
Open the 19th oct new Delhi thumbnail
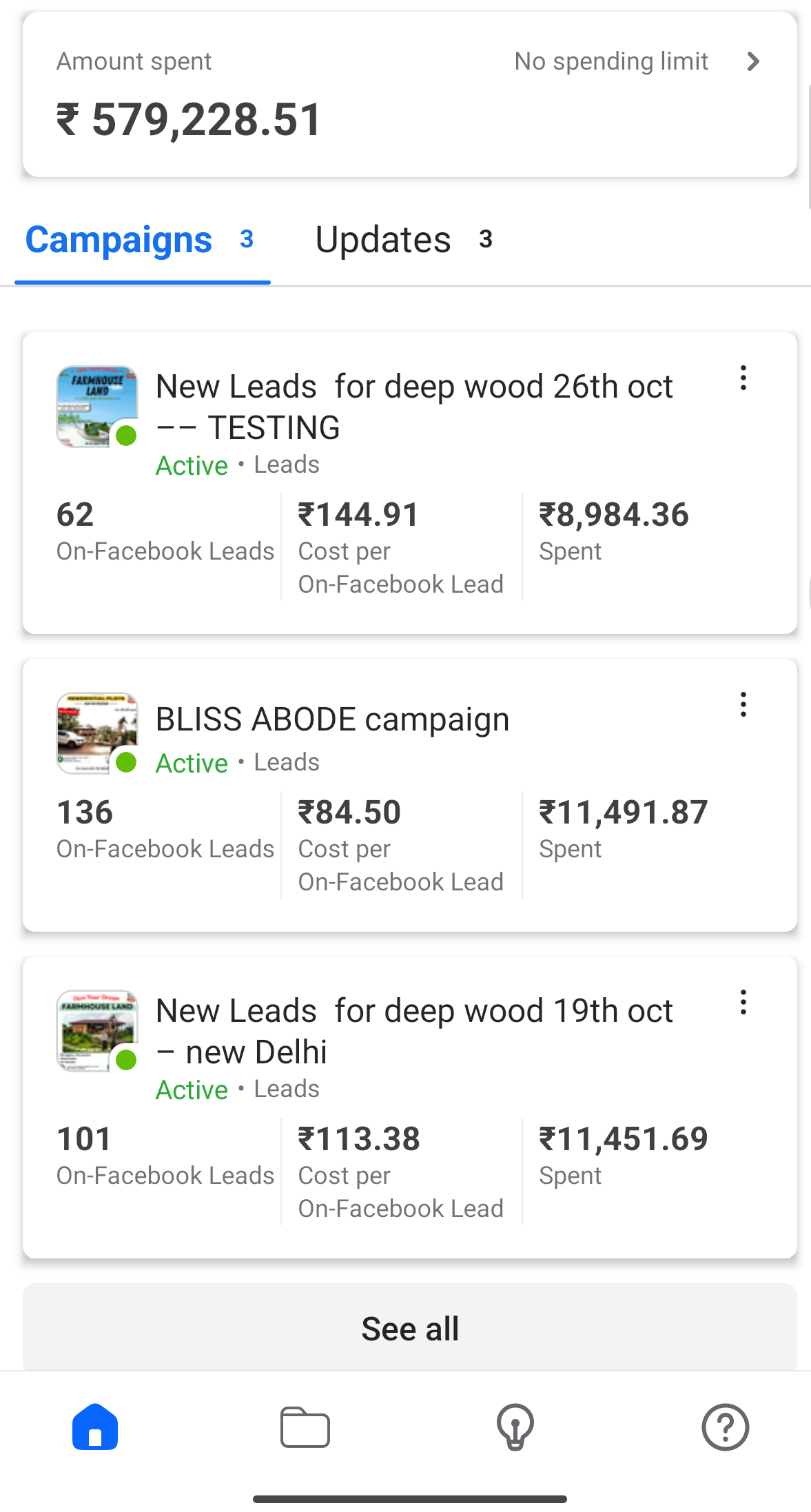(x=96, y=1031)
